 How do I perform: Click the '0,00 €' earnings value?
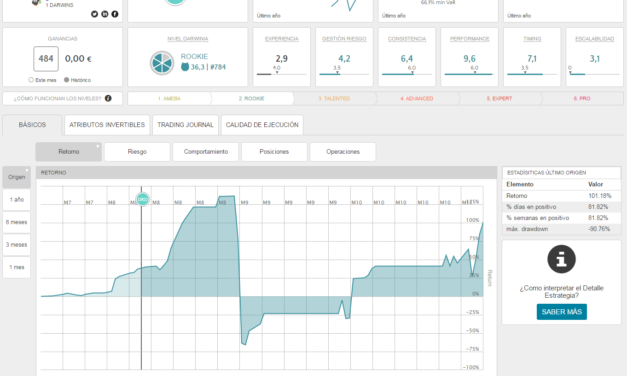pos(78,59)
